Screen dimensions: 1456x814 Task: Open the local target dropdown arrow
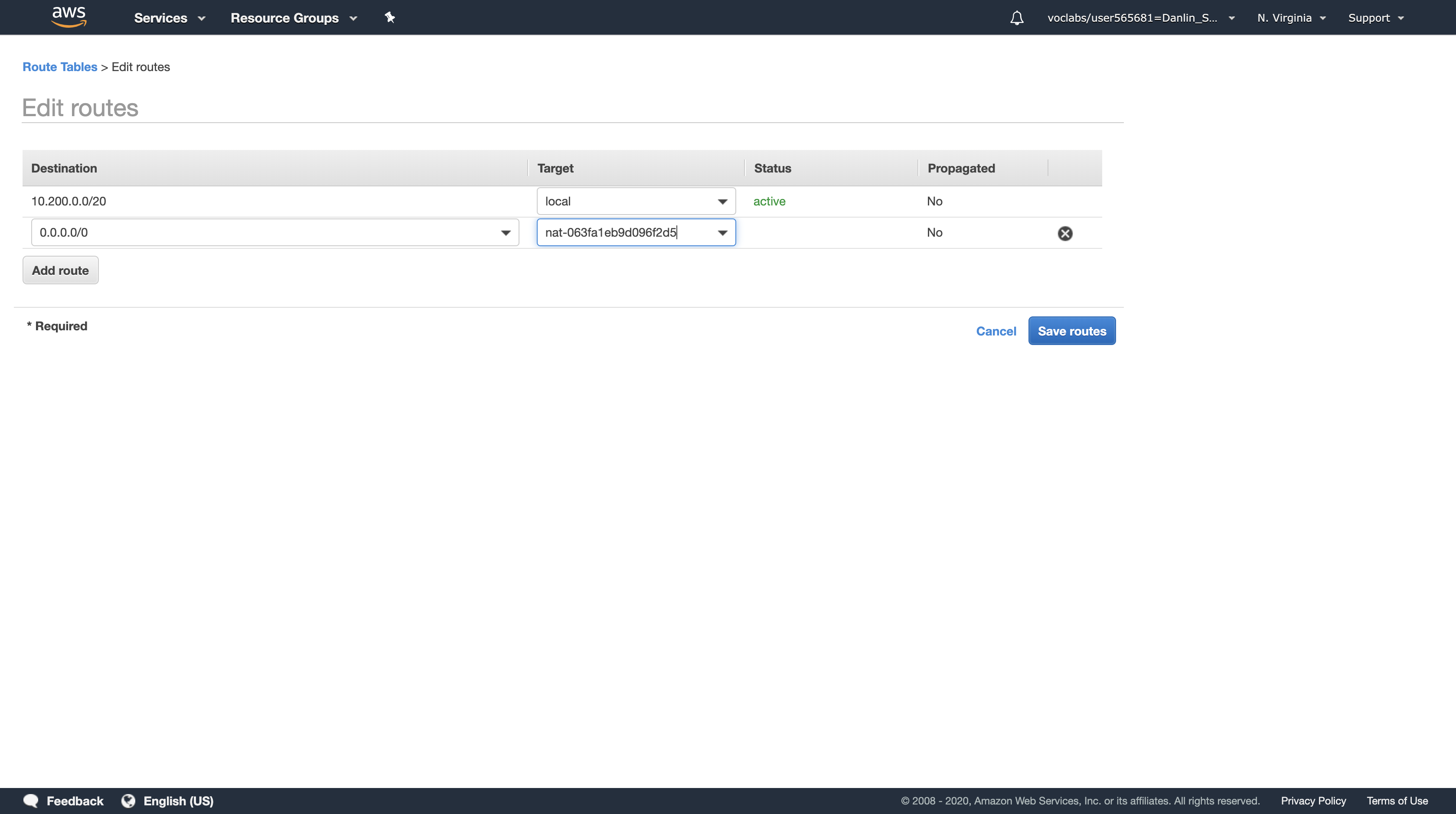pos(722,202)
